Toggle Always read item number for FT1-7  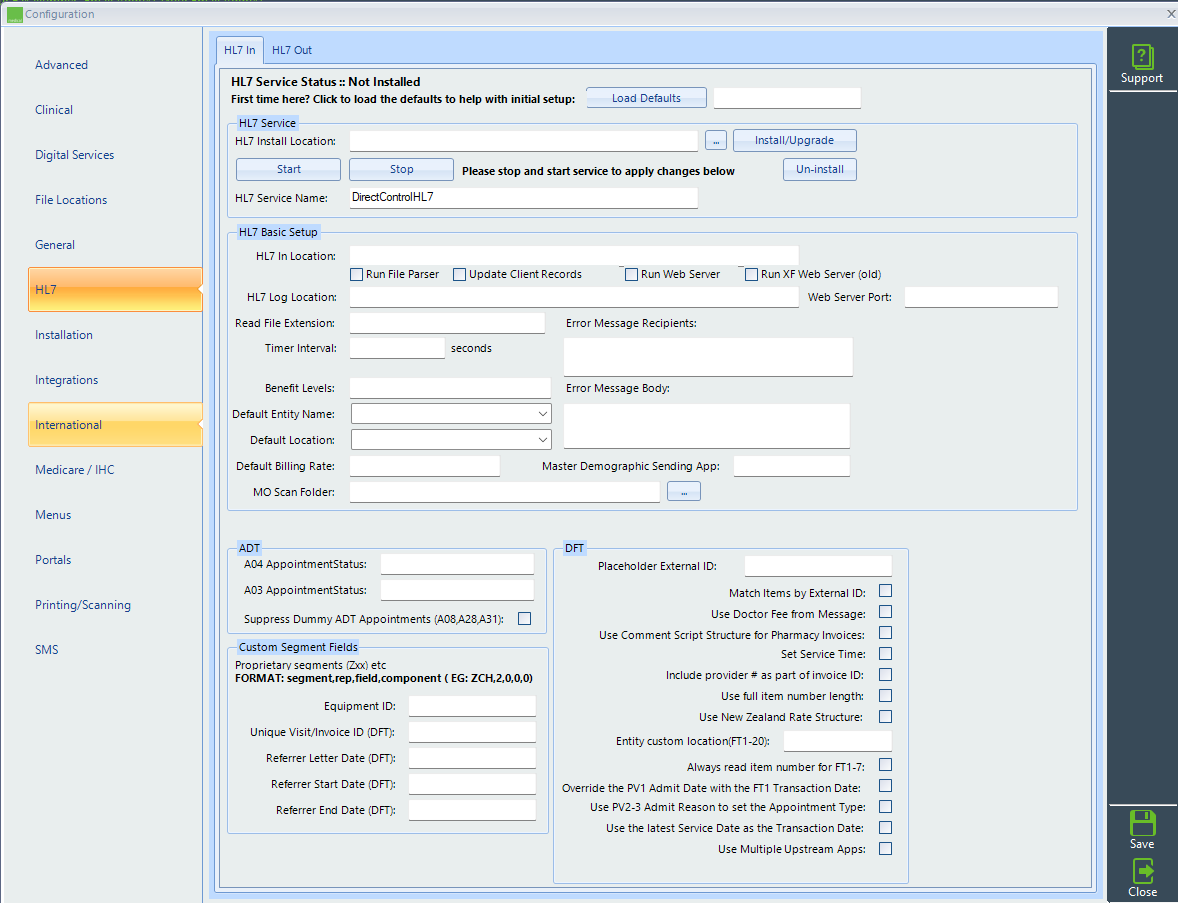coord(886,766)
